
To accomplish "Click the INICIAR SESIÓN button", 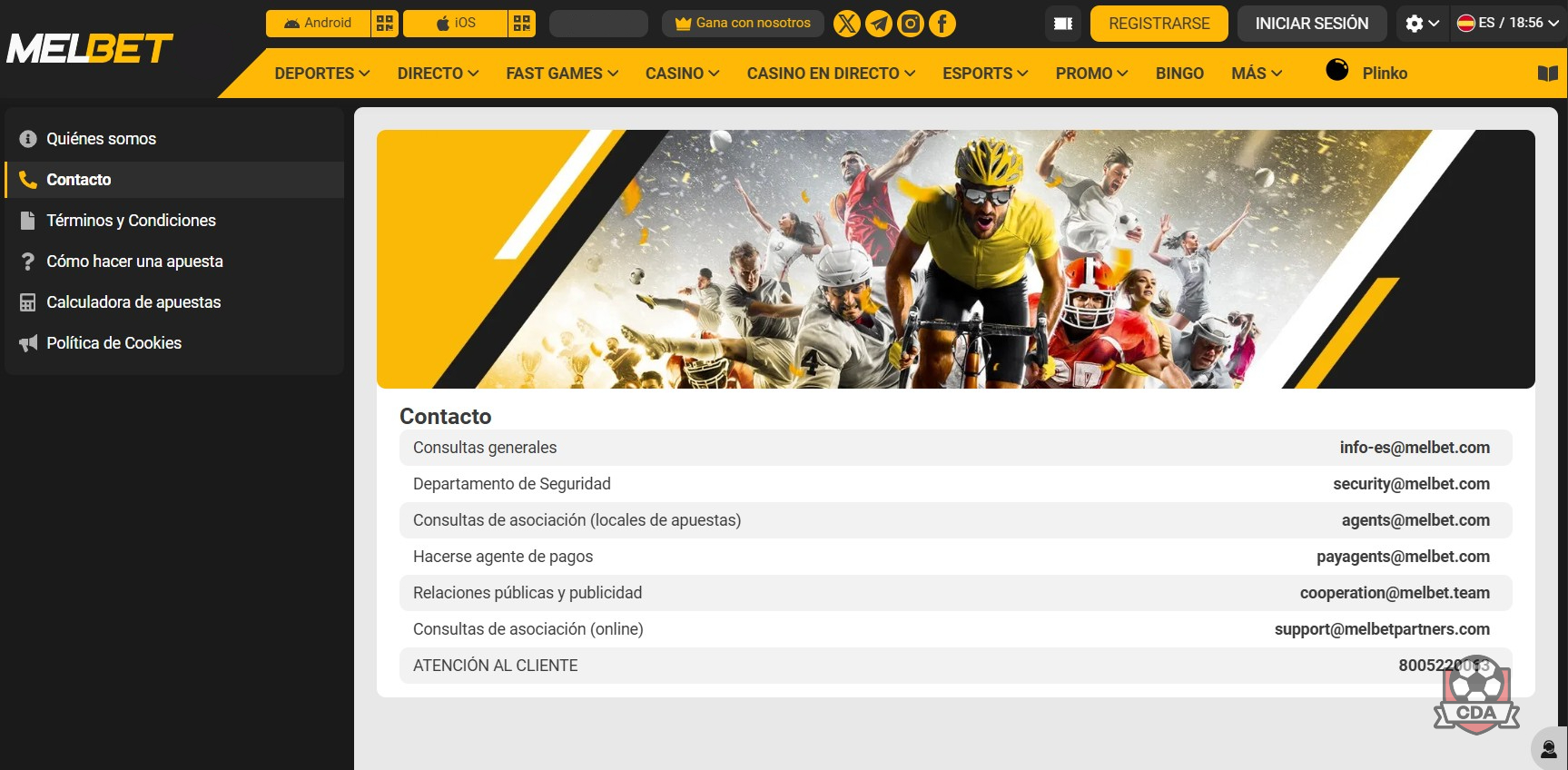I will coord(1311,24).
